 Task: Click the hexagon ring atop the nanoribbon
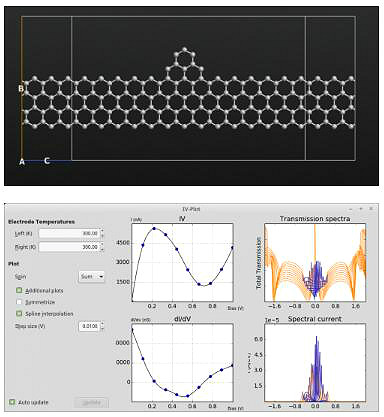184,59
